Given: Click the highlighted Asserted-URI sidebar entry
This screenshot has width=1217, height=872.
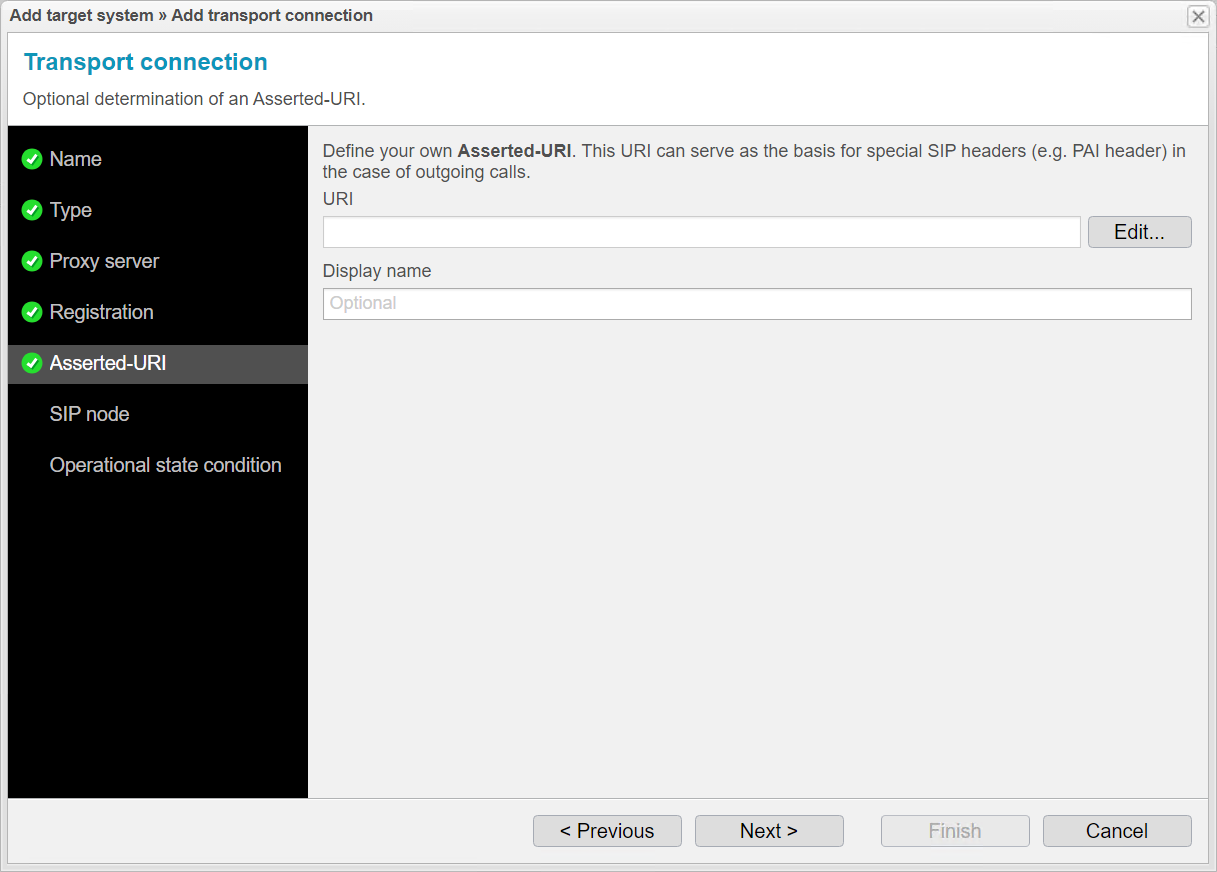Looking at the screenshot, I should pyautogui.click(x=107, y=364).
